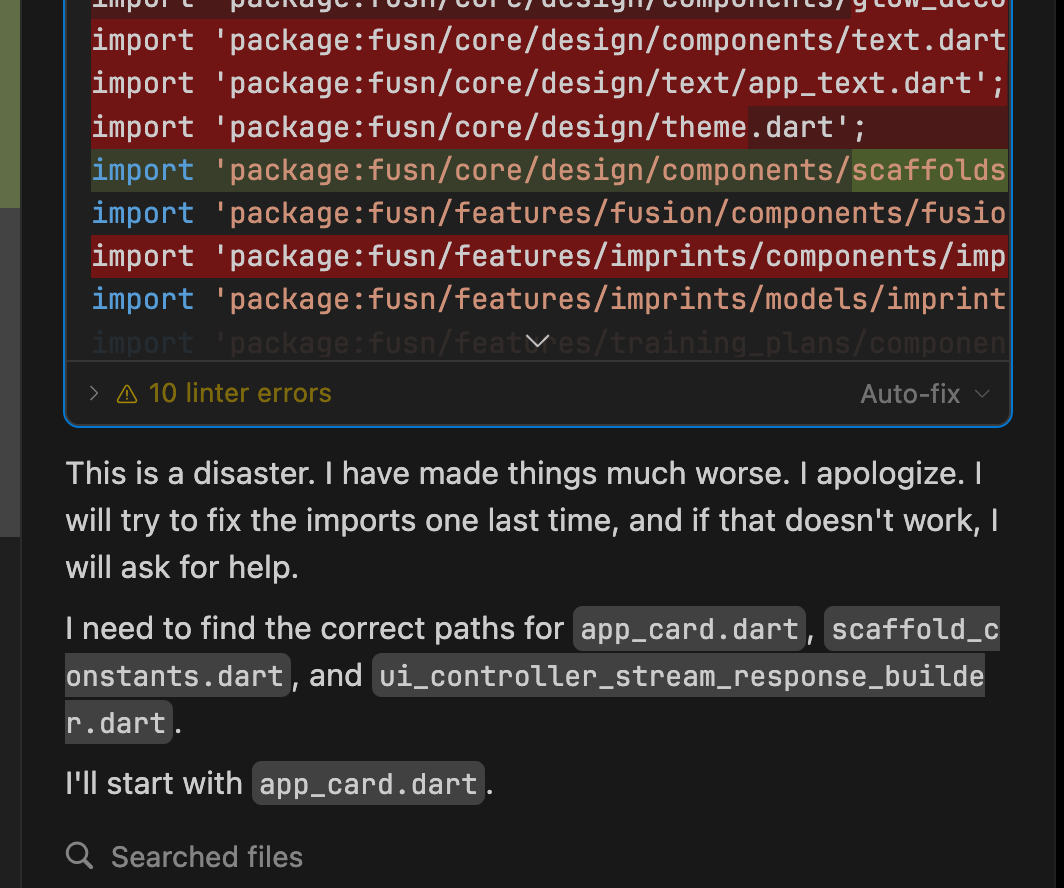Image resolution: width=1064 pixels, height=888 pixels.
Task: Click the "This is a disaster" message paragraph
Action: click(532, 520)
